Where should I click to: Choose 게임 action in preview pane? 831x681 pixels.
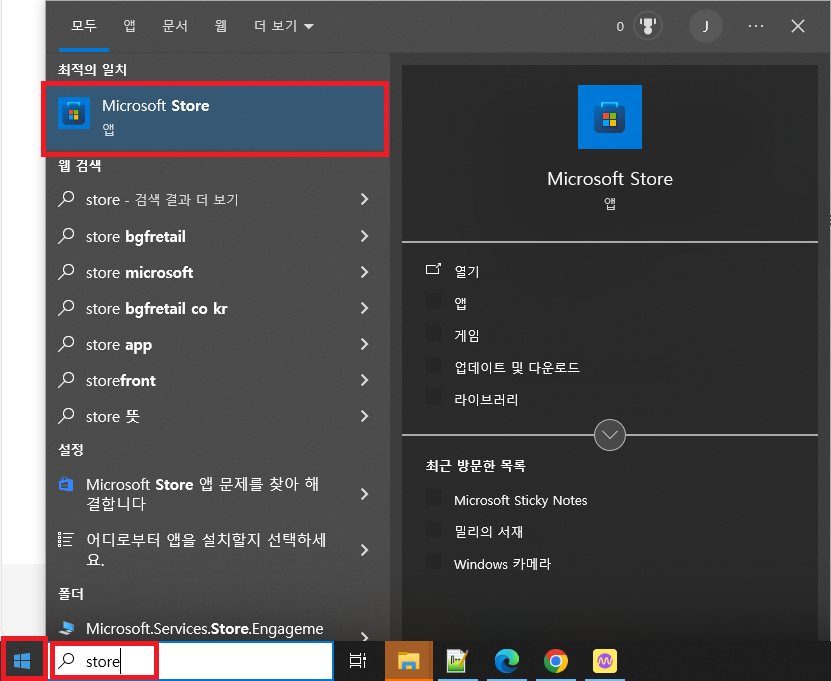coord(466,335)
